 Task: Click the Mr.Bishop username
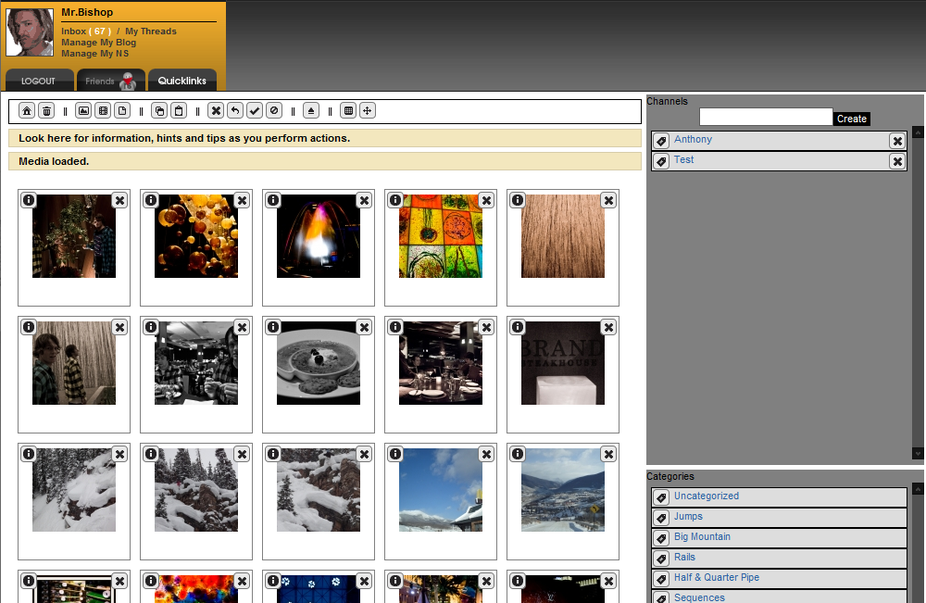point(87,12)
